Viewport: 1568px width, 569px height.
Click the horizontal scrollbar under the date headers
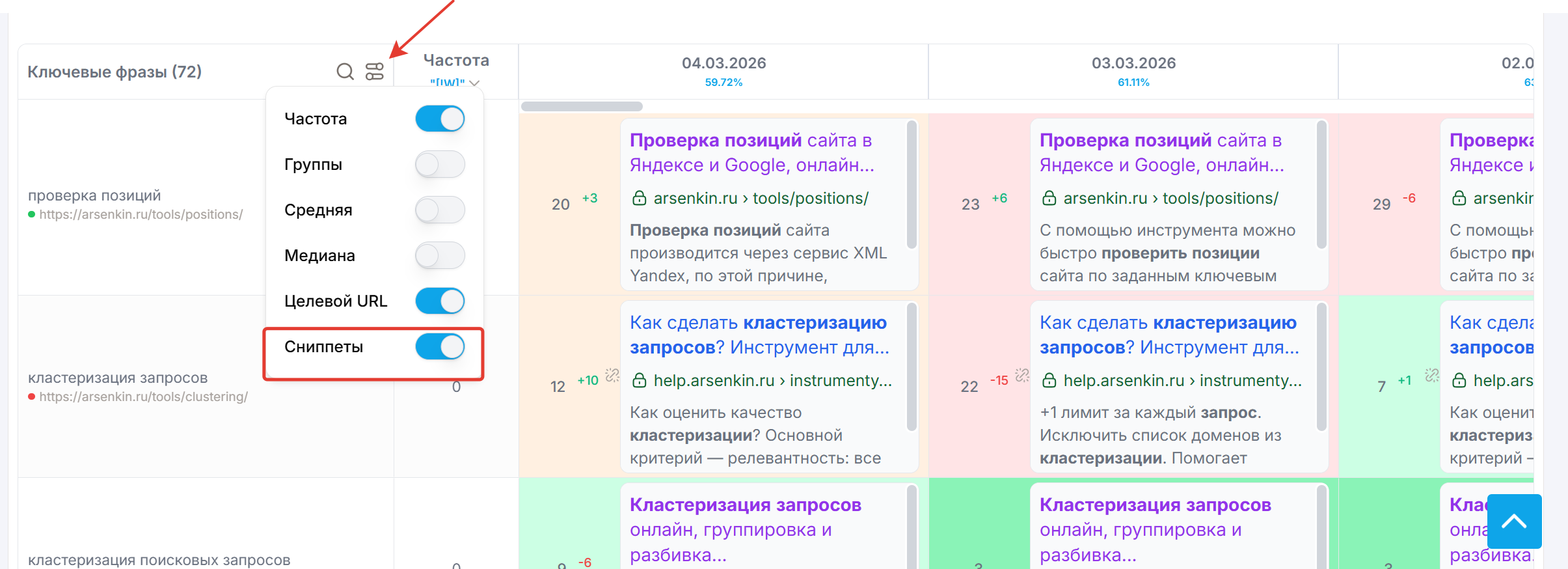coord(582,106)
